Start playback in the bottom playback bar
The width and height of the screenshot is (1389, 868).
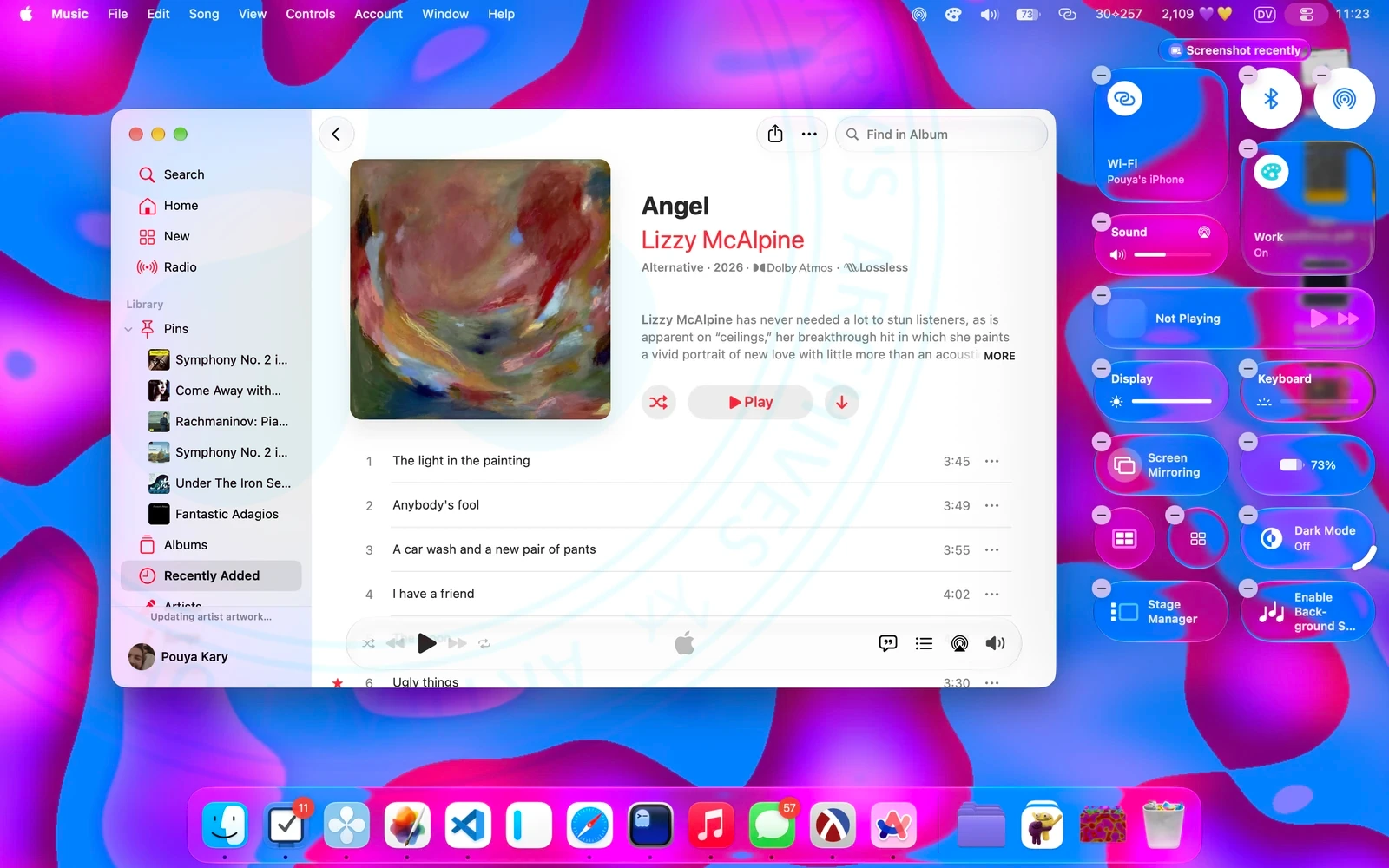(x=426, y=643)
